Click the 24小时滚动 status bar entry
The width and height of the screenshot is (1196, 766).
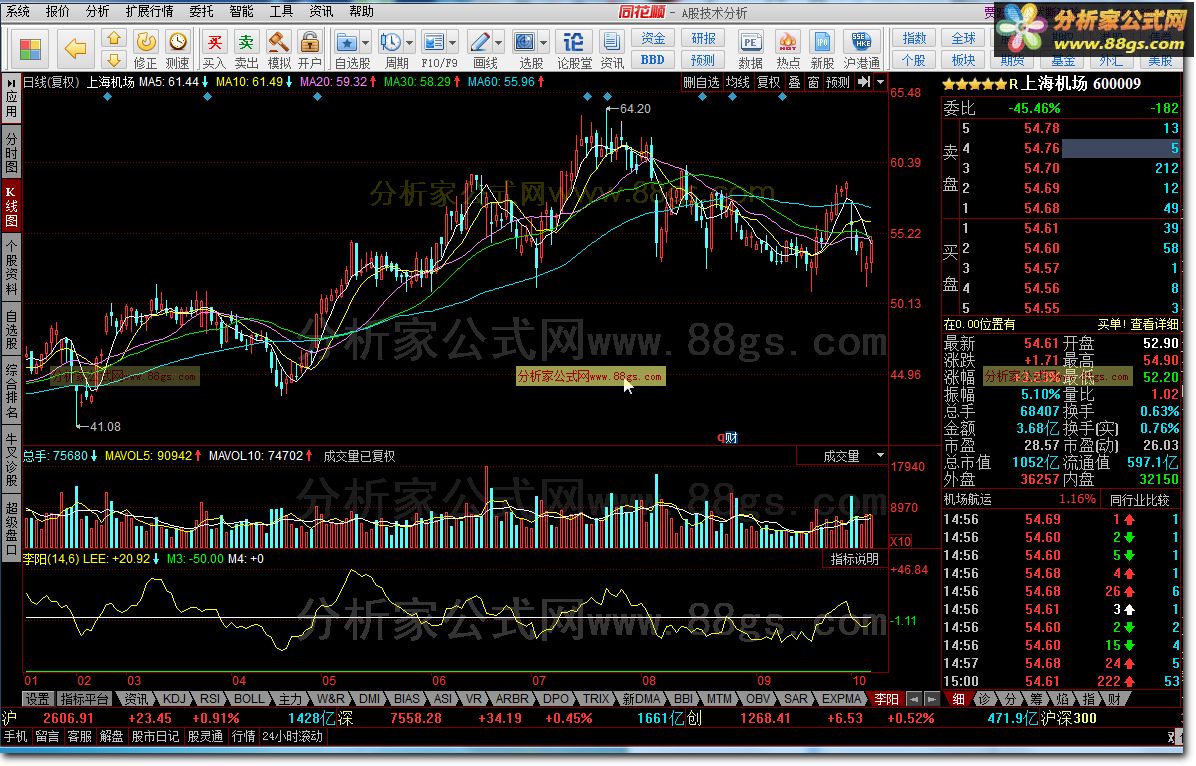(292, 737)
